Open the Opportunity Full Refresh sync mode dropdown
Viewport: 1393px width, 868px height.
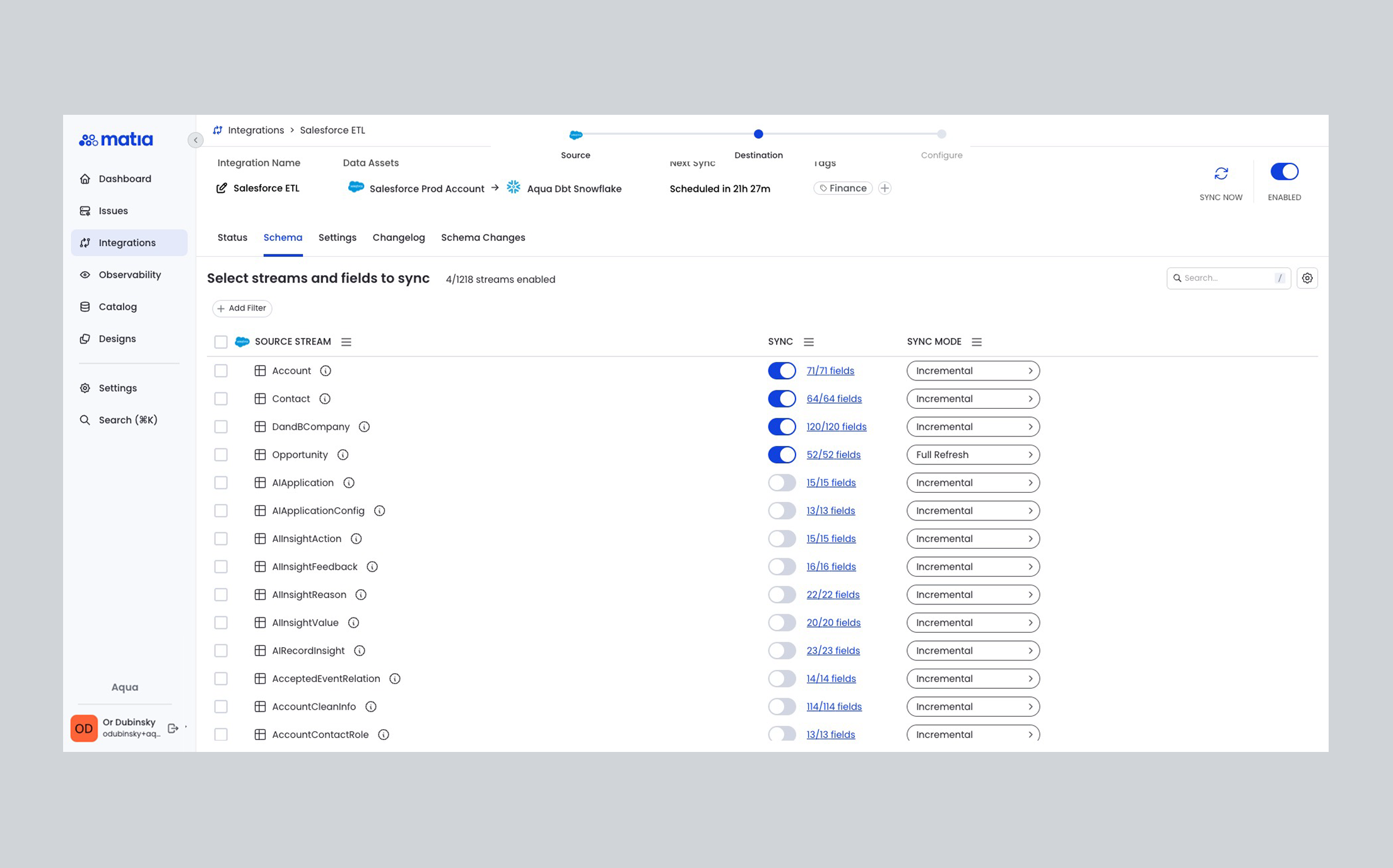(973, 454)
